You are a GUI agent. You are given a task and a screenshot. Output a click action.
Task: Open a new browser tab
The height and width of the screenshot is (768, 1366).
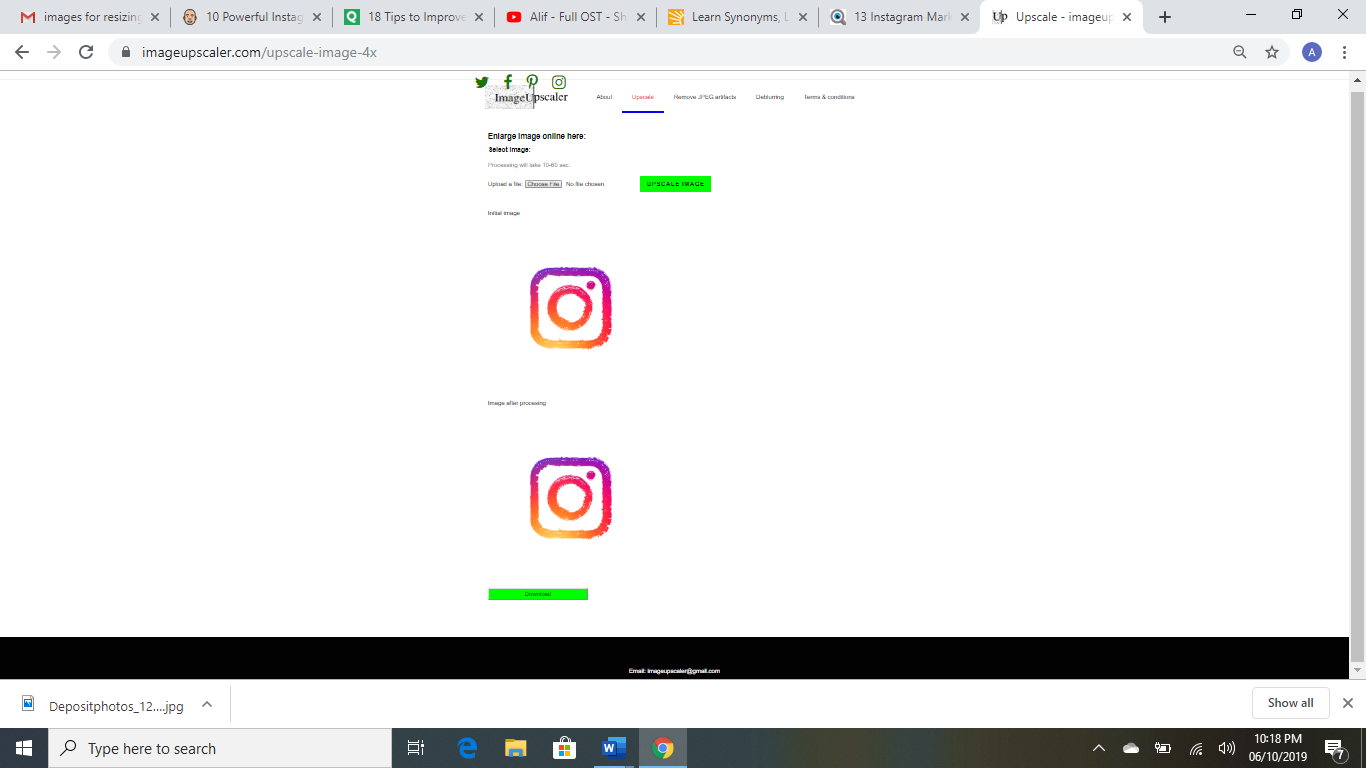coord(1164,17)
